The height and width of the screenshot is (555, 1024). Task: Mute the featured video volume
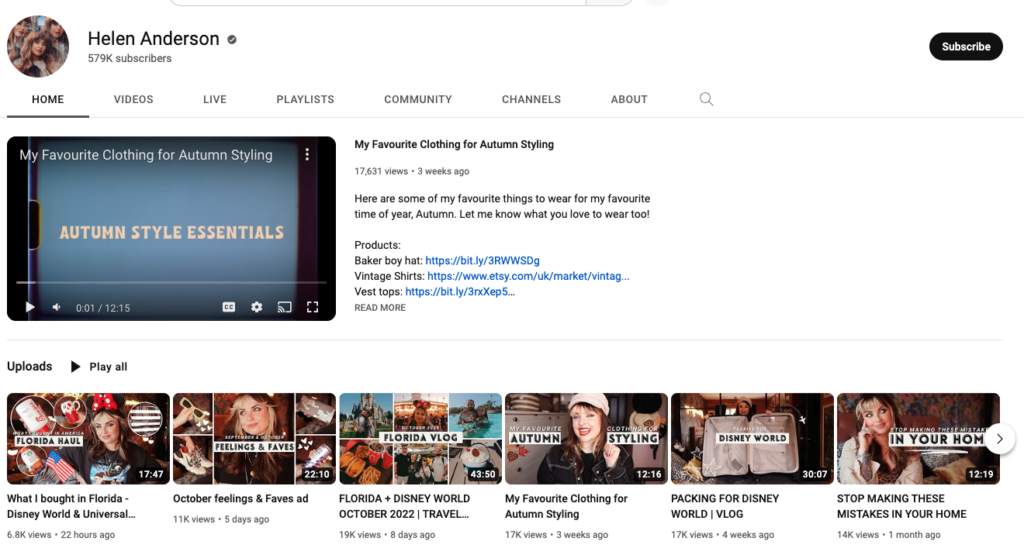57,307
